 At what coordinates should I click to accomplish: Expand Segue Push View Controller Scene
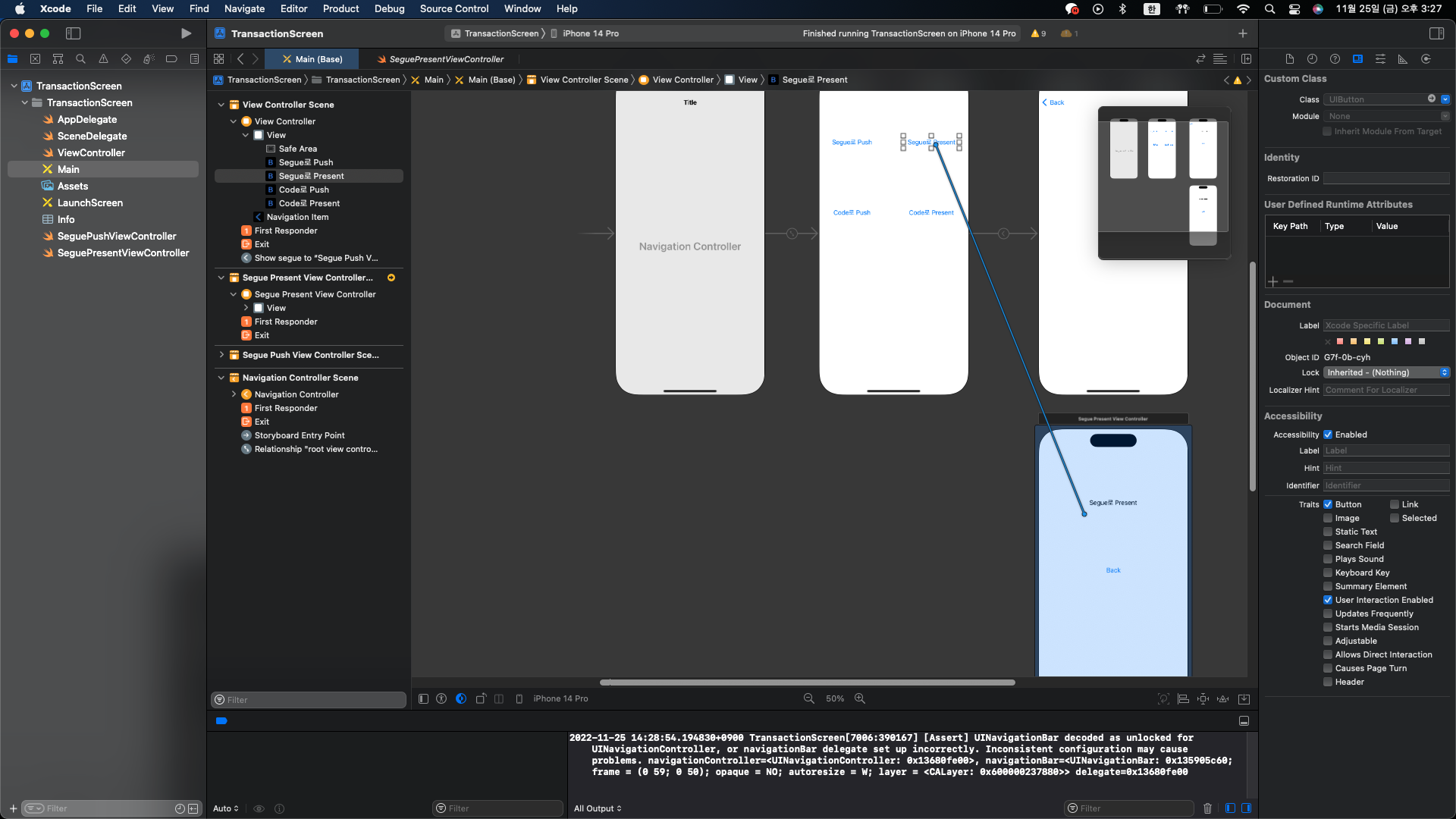coord(221,355)
